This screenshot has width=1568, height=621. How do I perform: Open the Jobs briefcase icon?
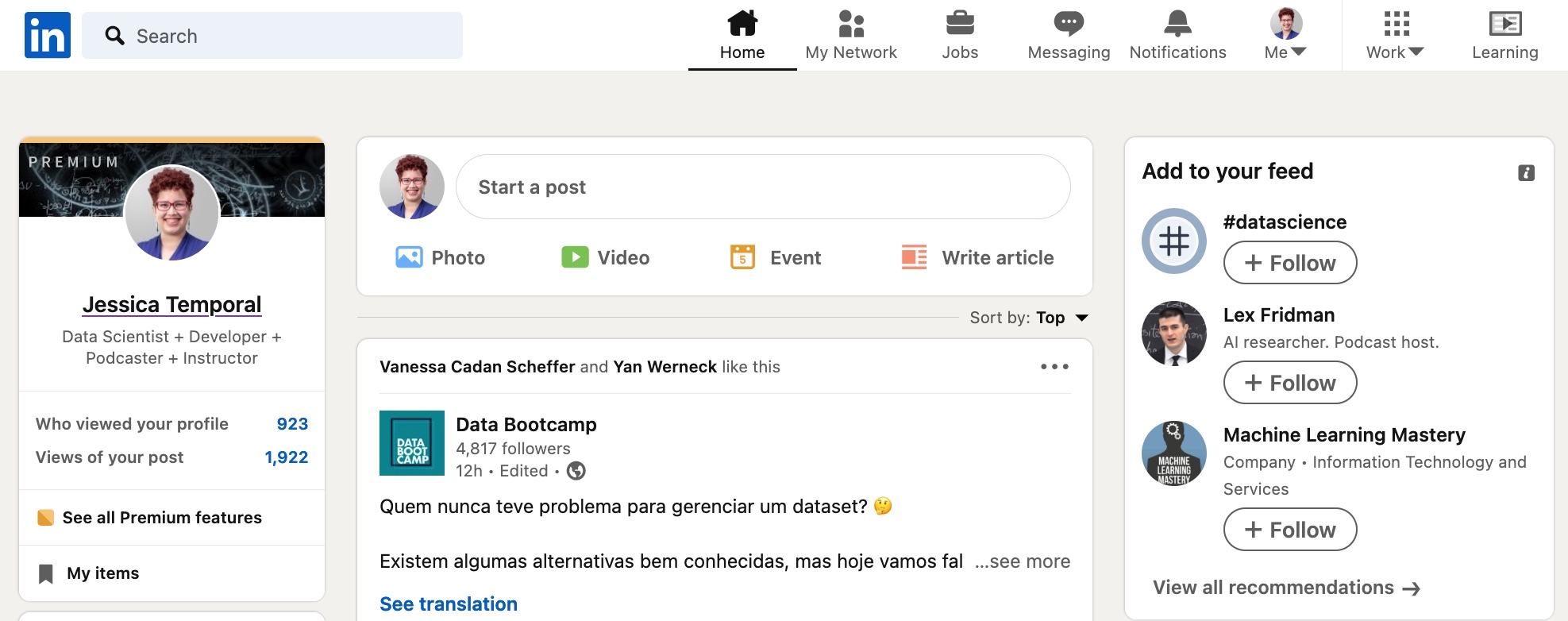coord(960,24)
